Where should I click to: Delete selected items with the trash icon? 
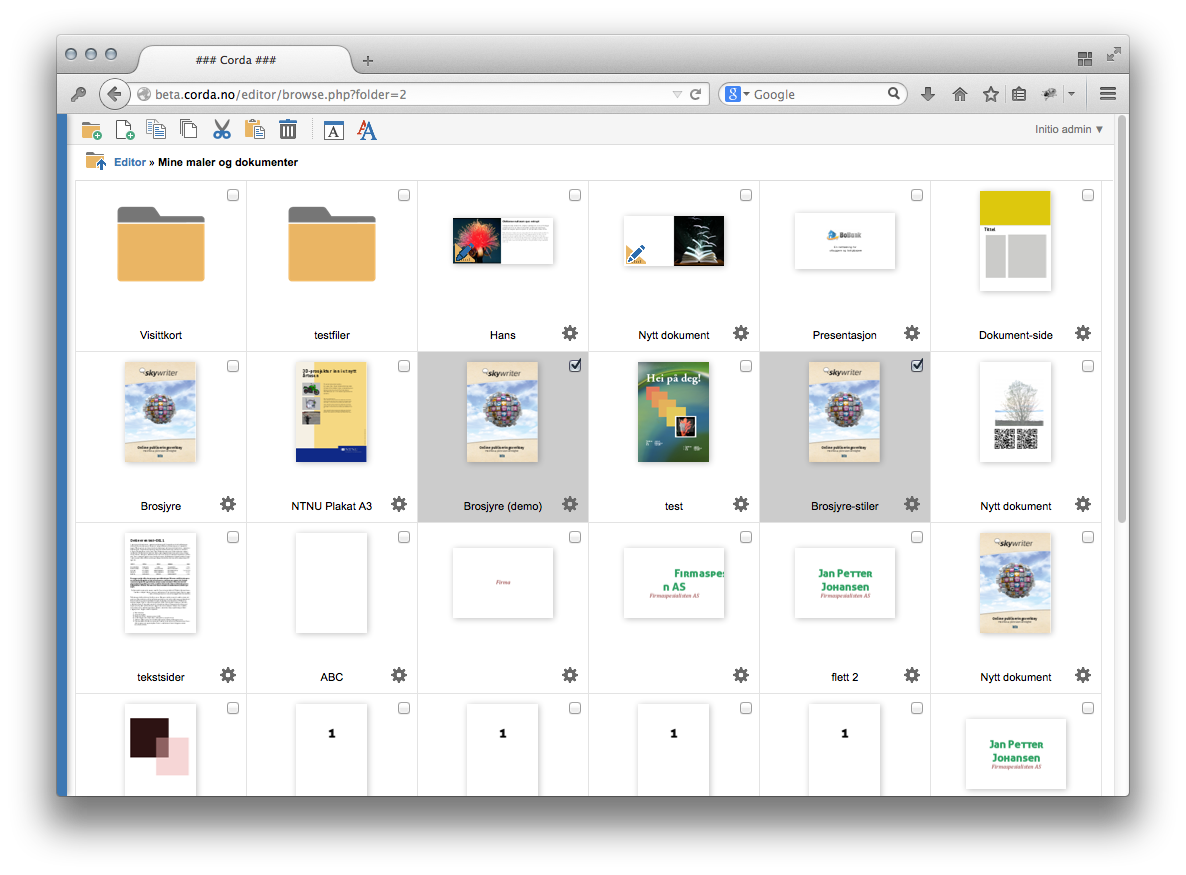coord(288,129)
